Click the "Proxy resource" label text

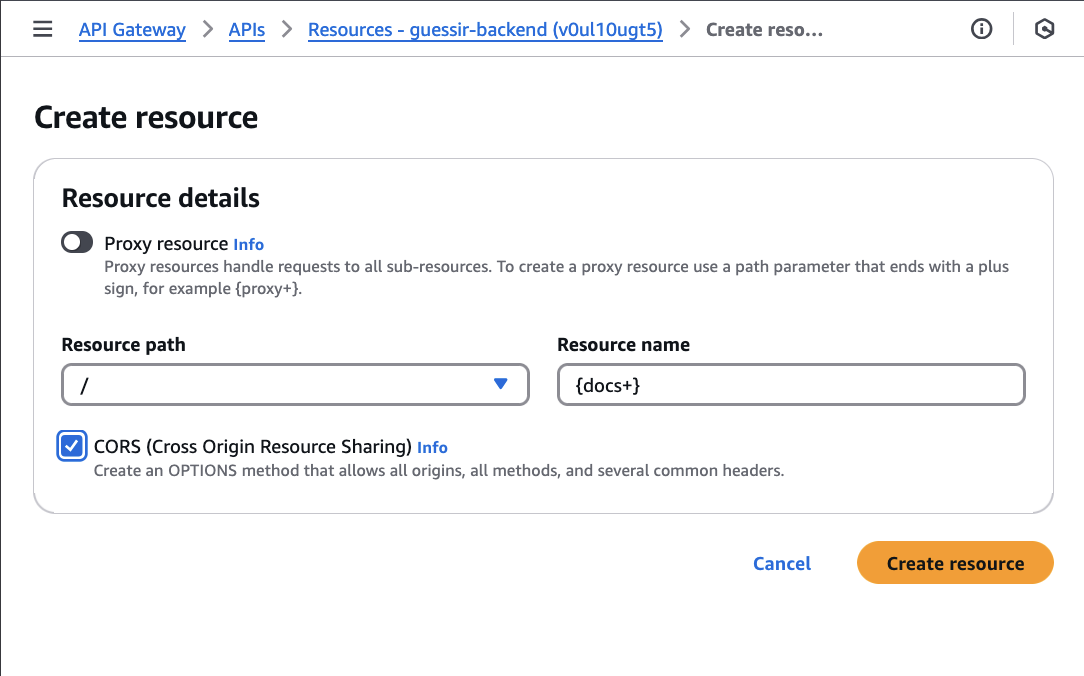pyautogui.click(x=166, y=243)
